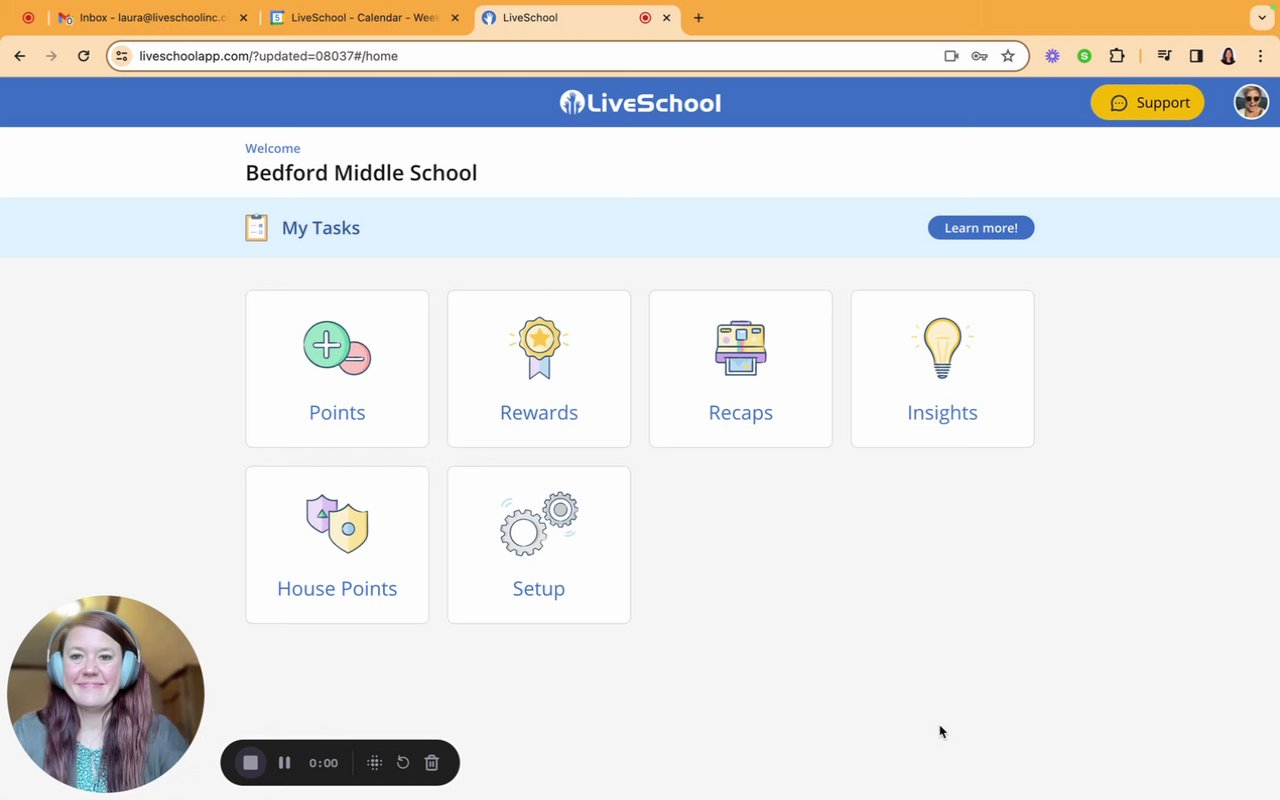Open the Points tile
1280x800 pixels.
(x=337, y=369)
